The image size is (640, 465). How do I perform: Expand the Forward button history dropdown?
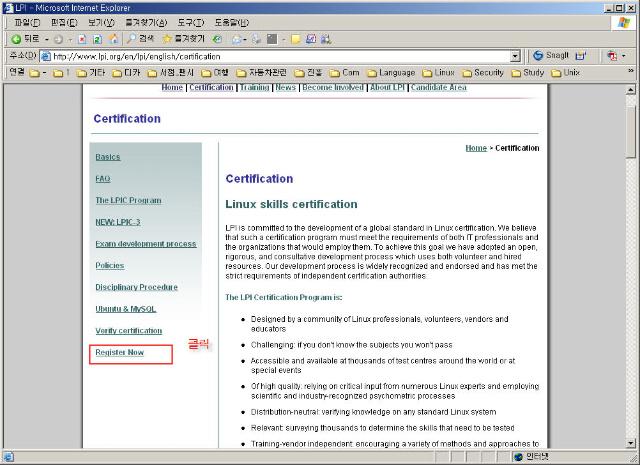(x=70, y=40)
